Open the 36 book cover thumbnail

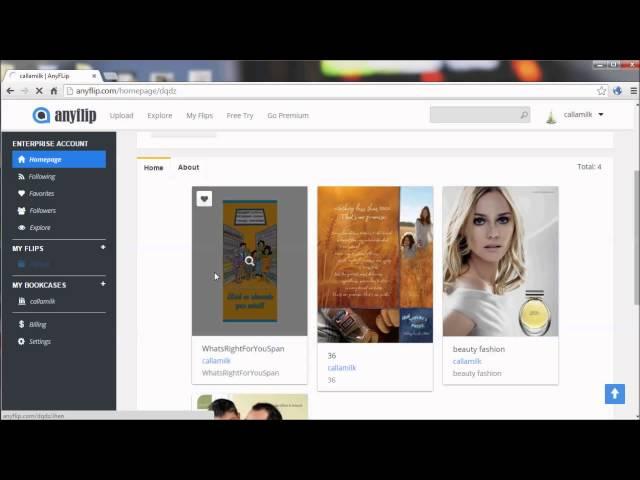tap(375, 264)
